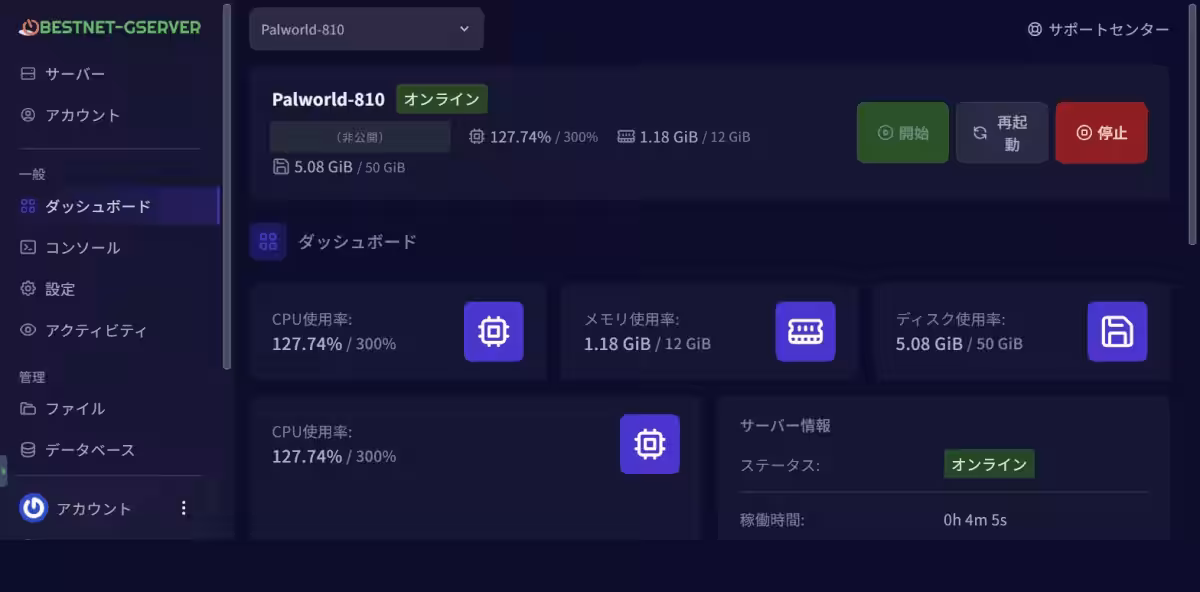Click the red 停止 stop button
The image size is (1200, 592).
pyautogui.click(x=1101, y=133)
